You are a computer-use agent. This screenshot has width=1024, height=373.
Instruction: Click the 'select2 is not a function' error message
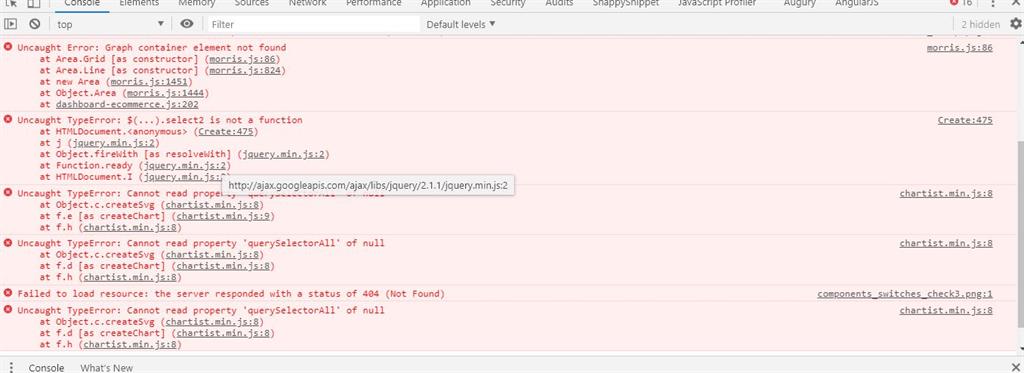pyautogui.click(x=160, y=120)
